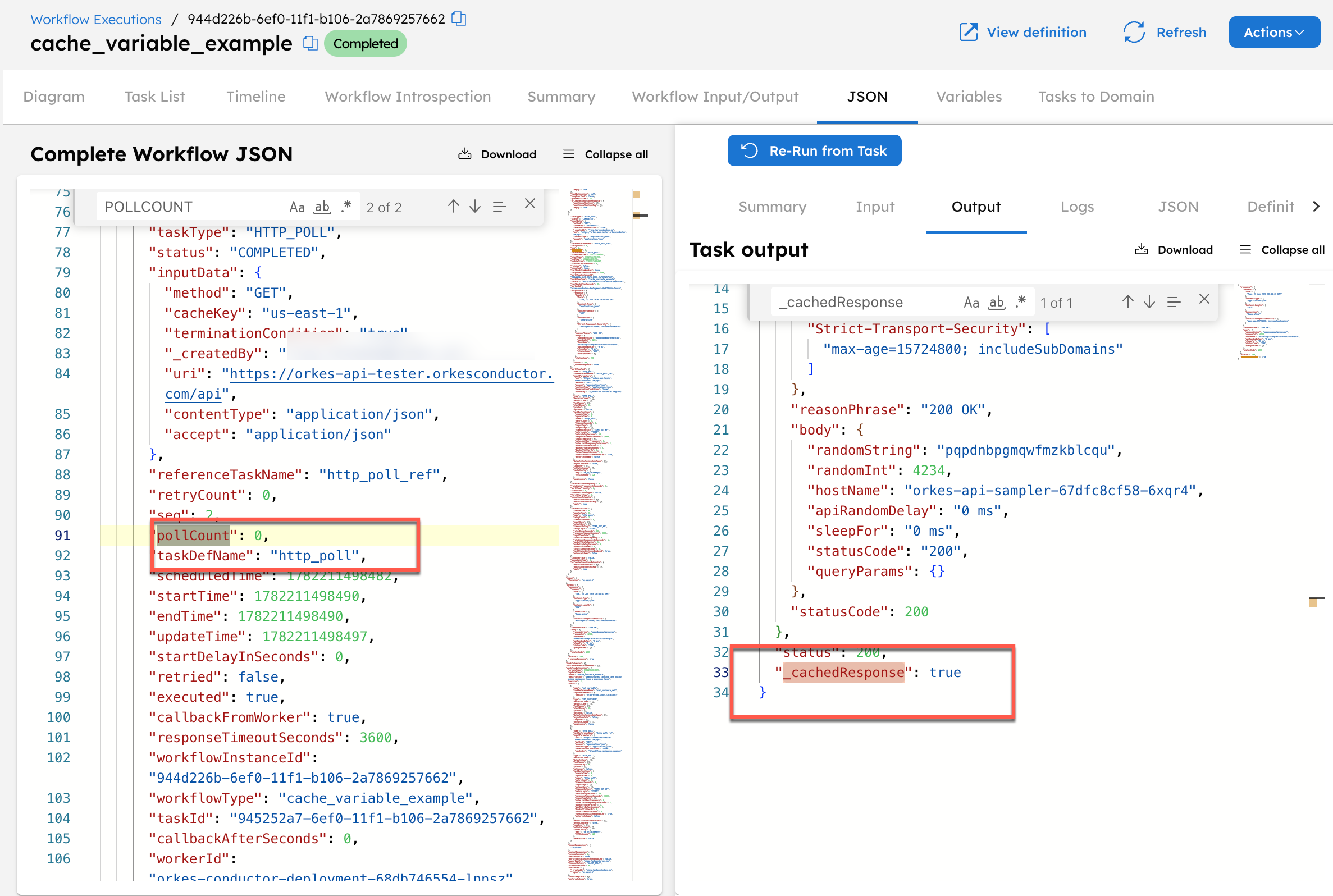Copy the cache_variable_example workflow name

311,43
